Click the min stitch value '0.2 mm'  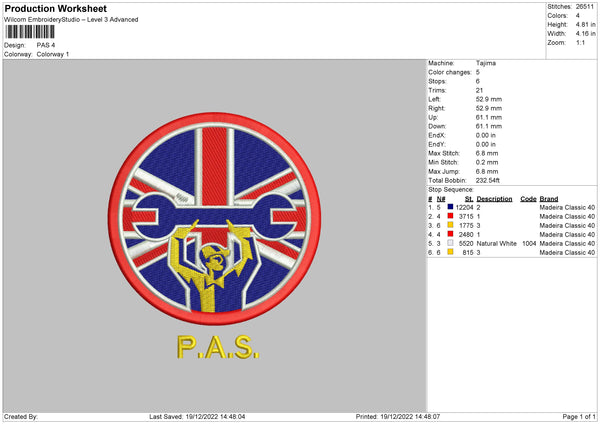487,162
